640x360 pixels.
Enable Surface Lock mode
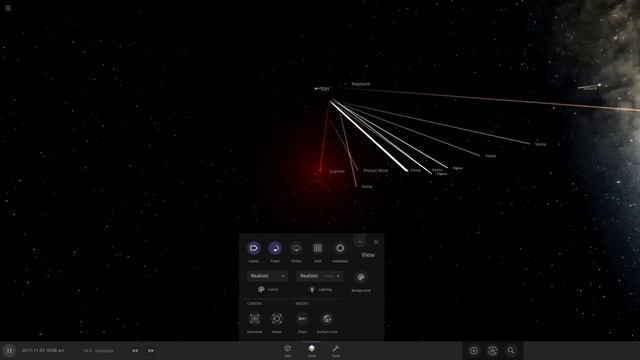(x=327, y=319)
